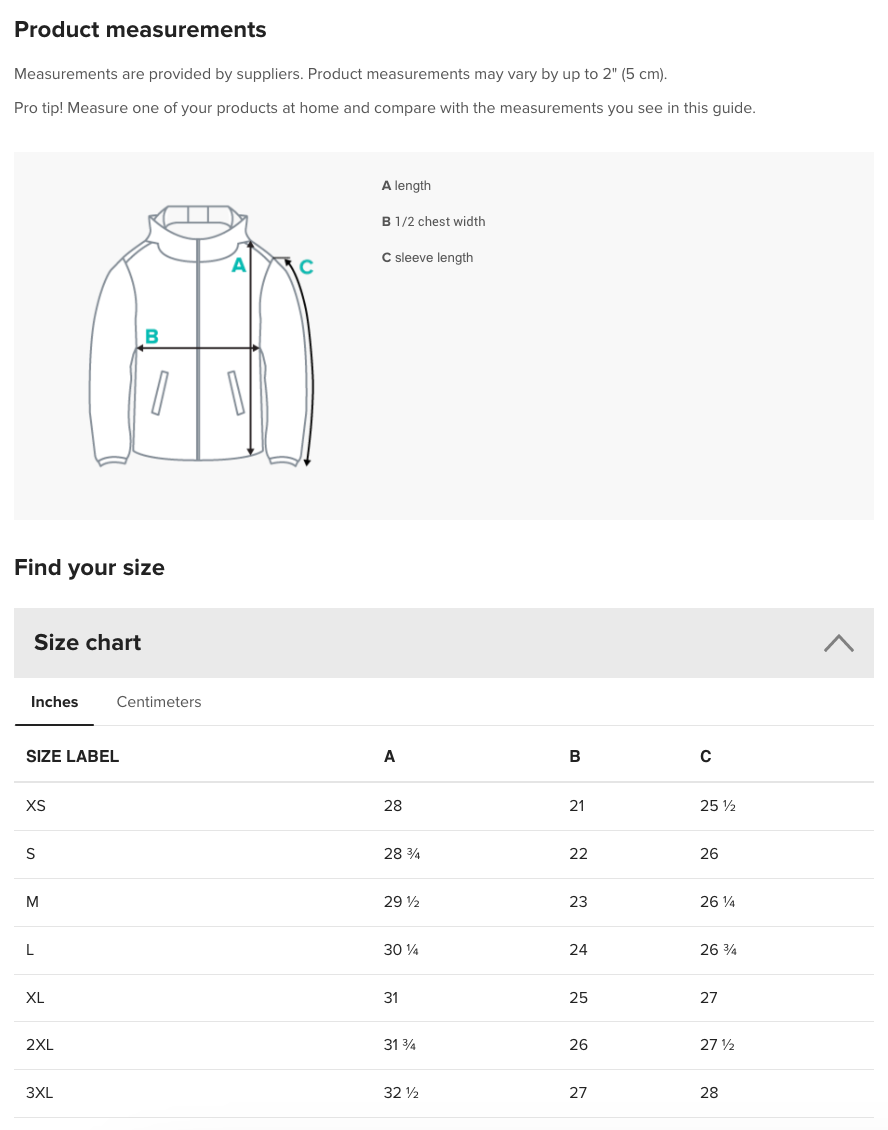Select the SIZE LABEL column header
This screenshot has height=1130, width=888.
coord(72,756)
